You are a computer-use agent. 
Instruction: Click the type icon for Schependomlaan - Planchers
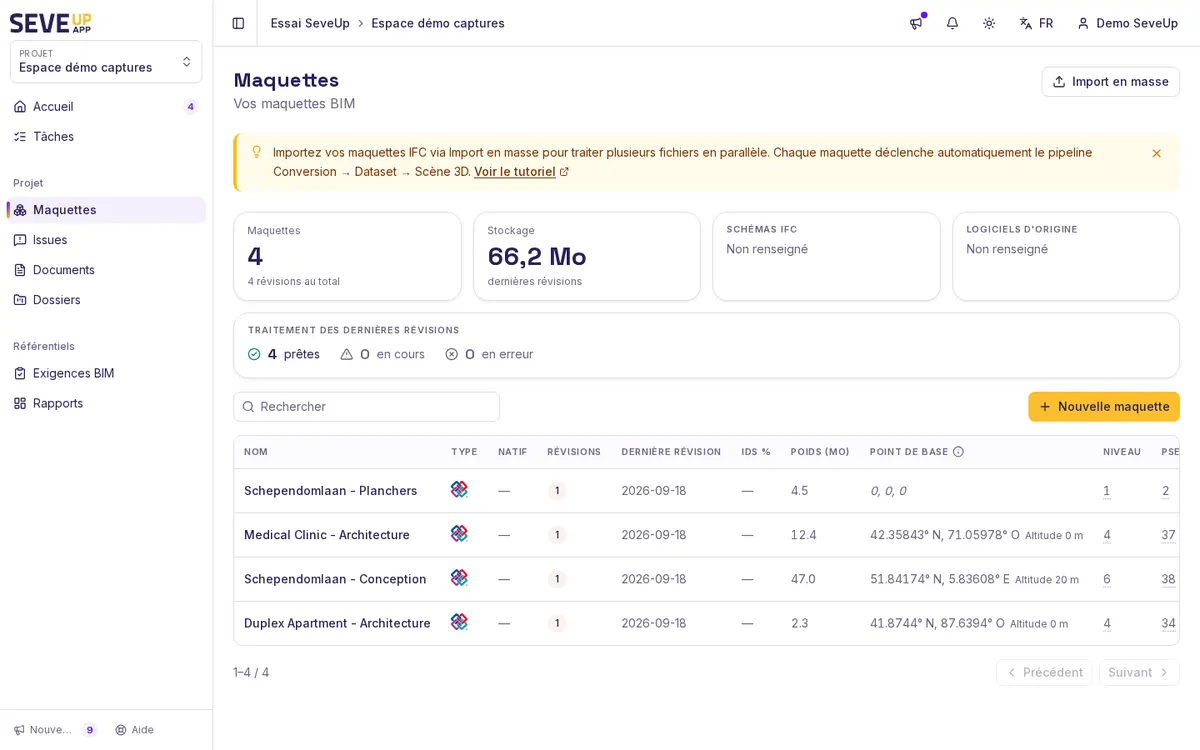[459, 489]
